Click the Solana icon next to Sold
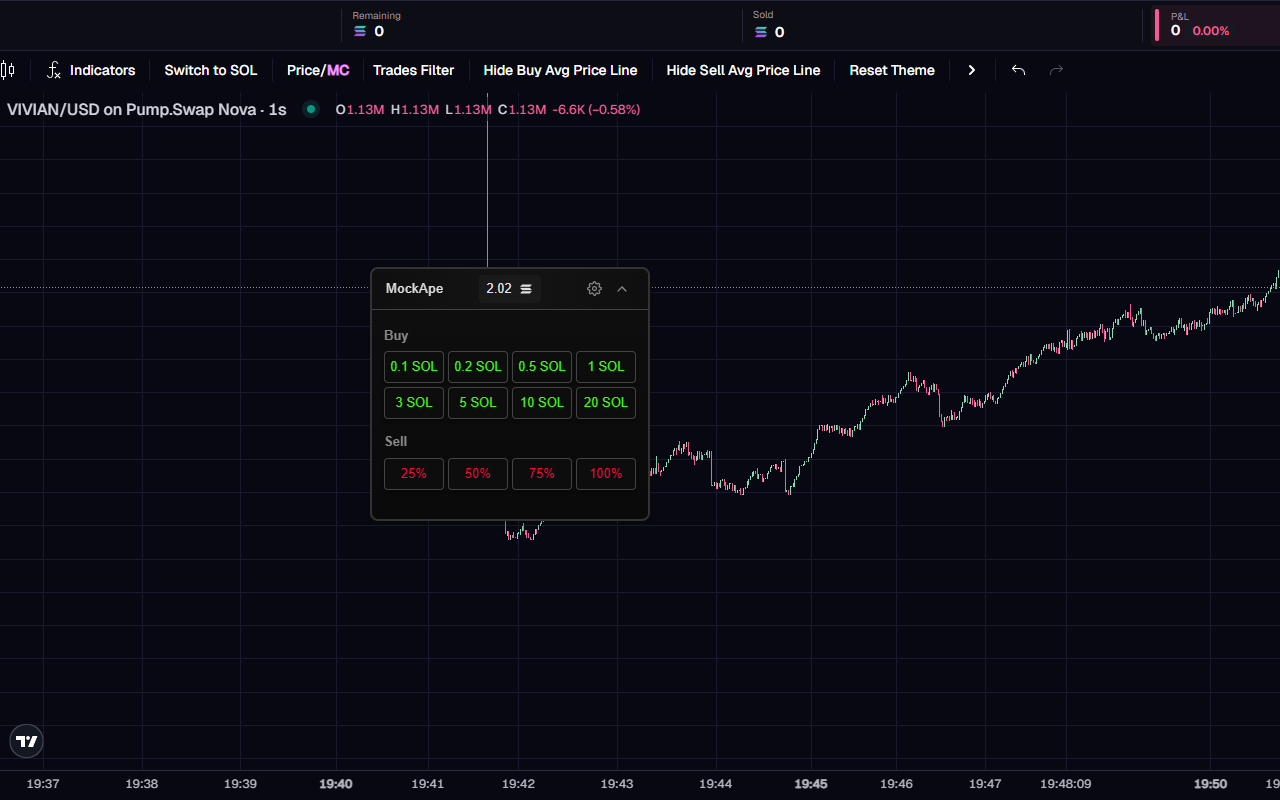 (760, 31)
